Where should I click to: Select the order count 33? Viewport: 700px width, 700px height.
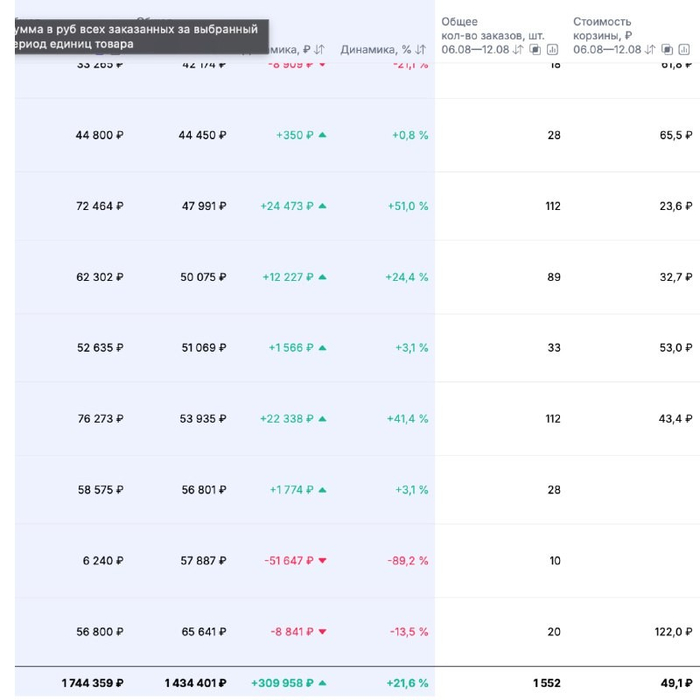click(554, 347)
